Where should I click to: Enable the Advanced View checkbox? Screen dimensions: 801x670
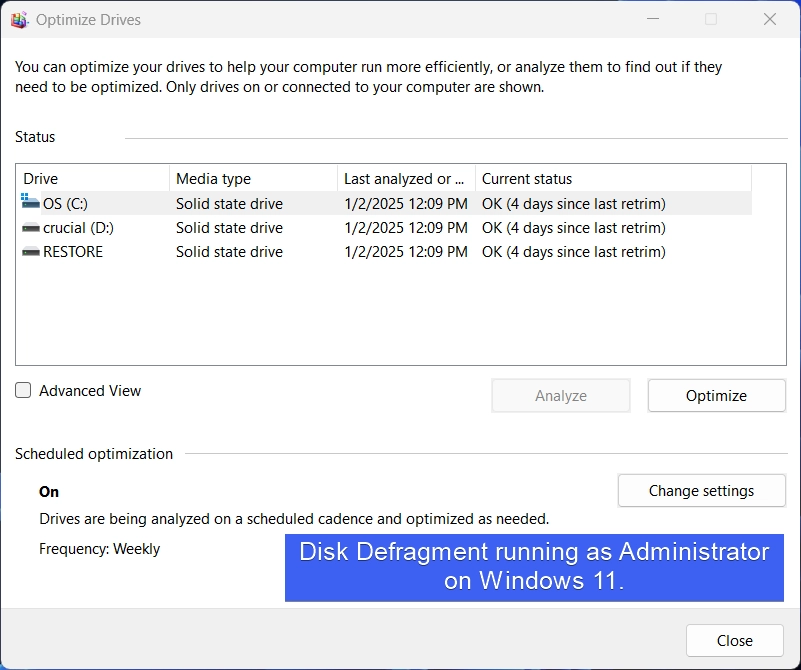[x=23, y=390]
